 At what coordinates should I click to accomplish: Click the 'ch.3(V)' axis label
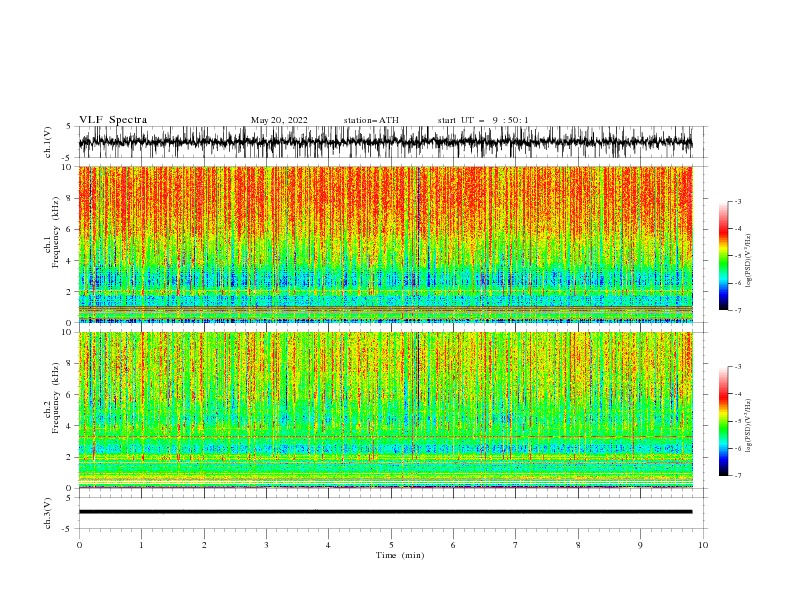(48, 513)
